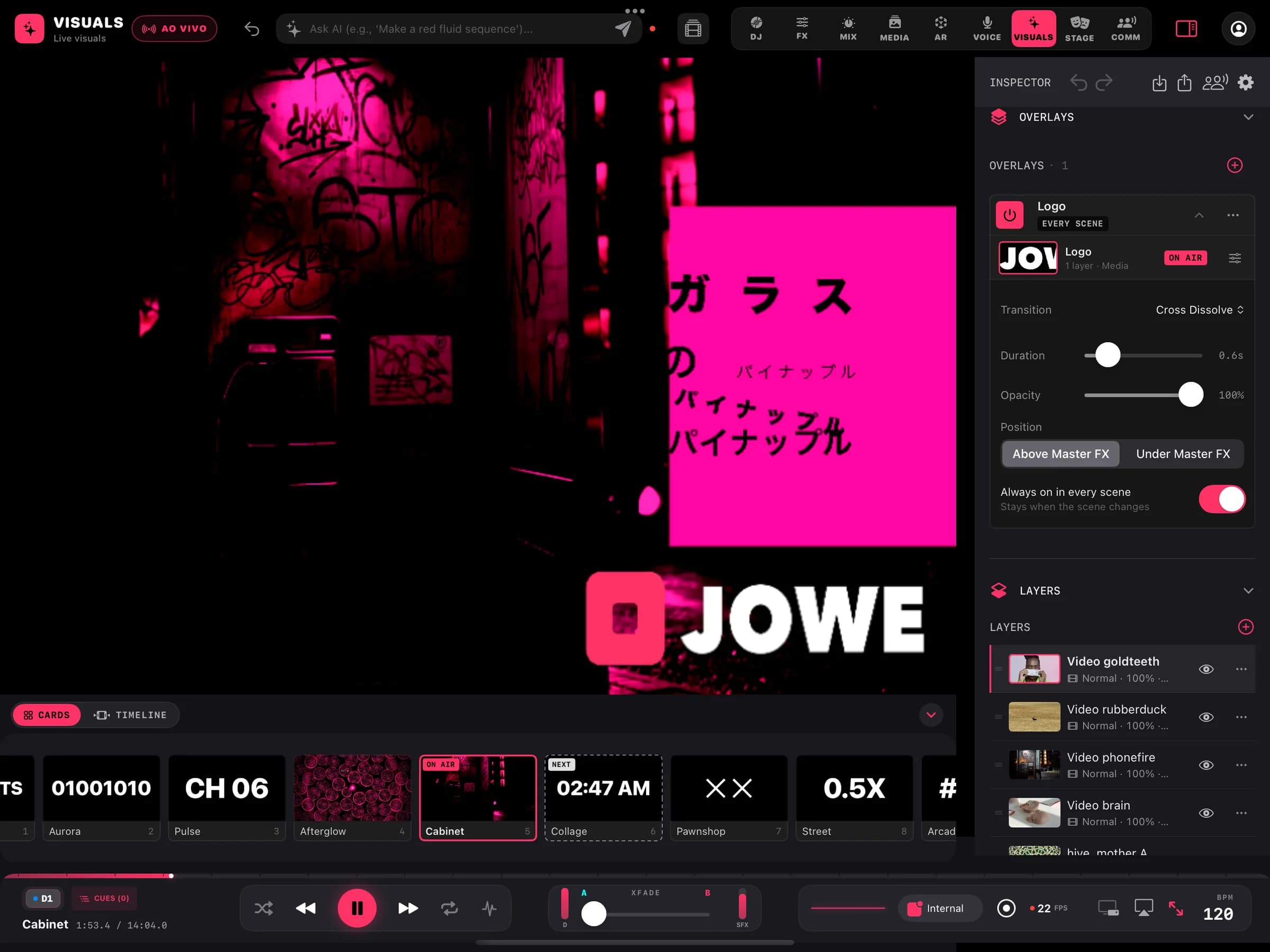The height and width of the screenshot is (952, 1270).
Task: Open the user profile icon
Action: click(x=1238, y=29)
